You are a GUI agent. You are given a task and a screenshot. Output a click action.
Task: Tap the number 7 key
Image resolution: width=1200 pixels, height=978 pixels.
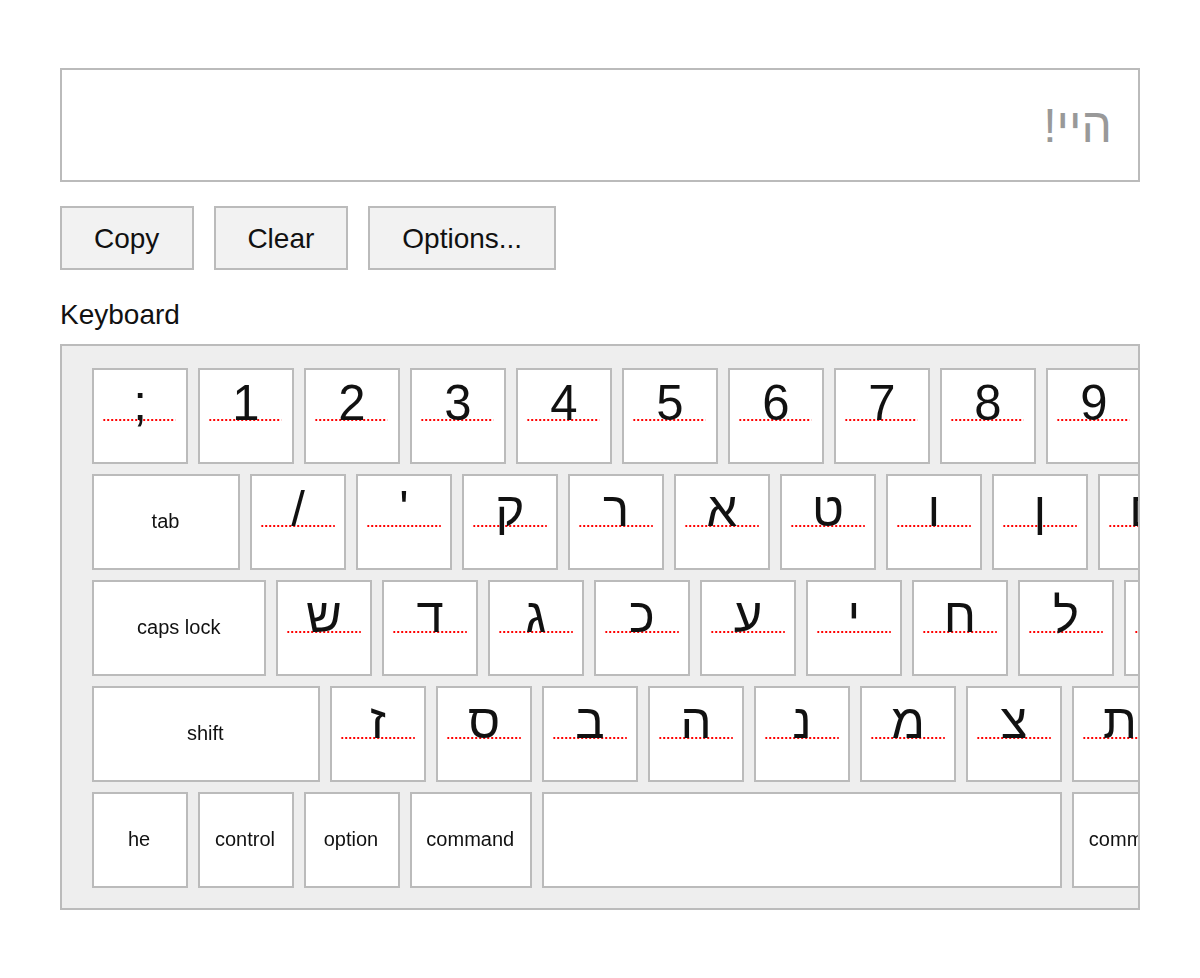pyautogui.click(x=882, y=416)
